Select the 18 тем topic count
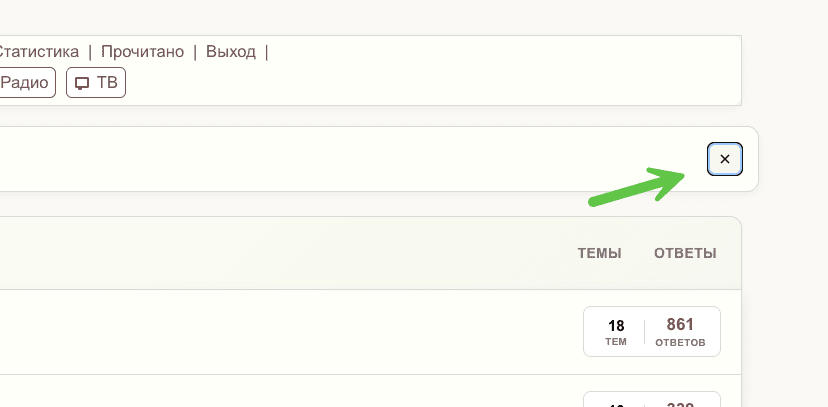 pyautogui.click(x=616, y=332)
